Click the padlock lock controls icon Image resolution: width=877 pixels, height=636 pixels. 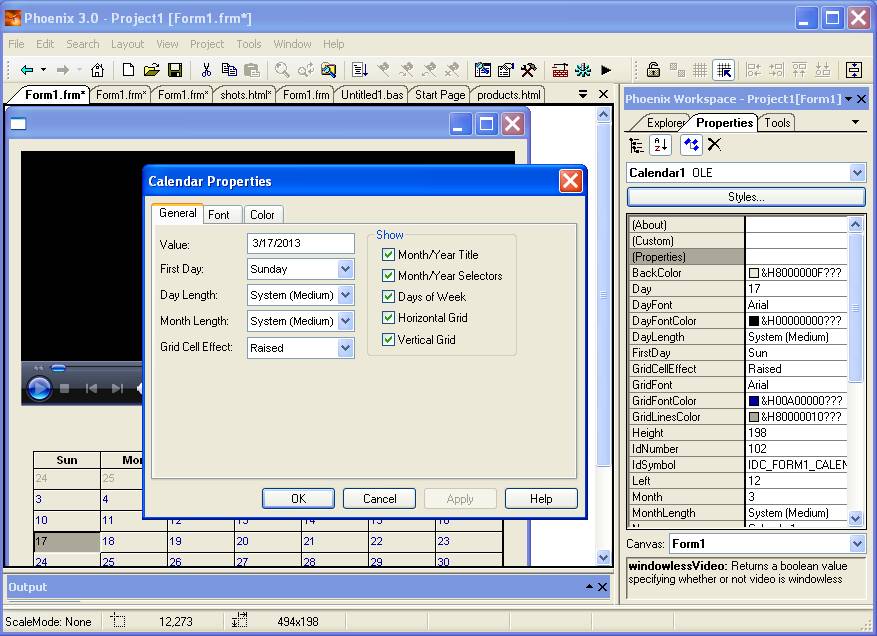click(653, 70)
